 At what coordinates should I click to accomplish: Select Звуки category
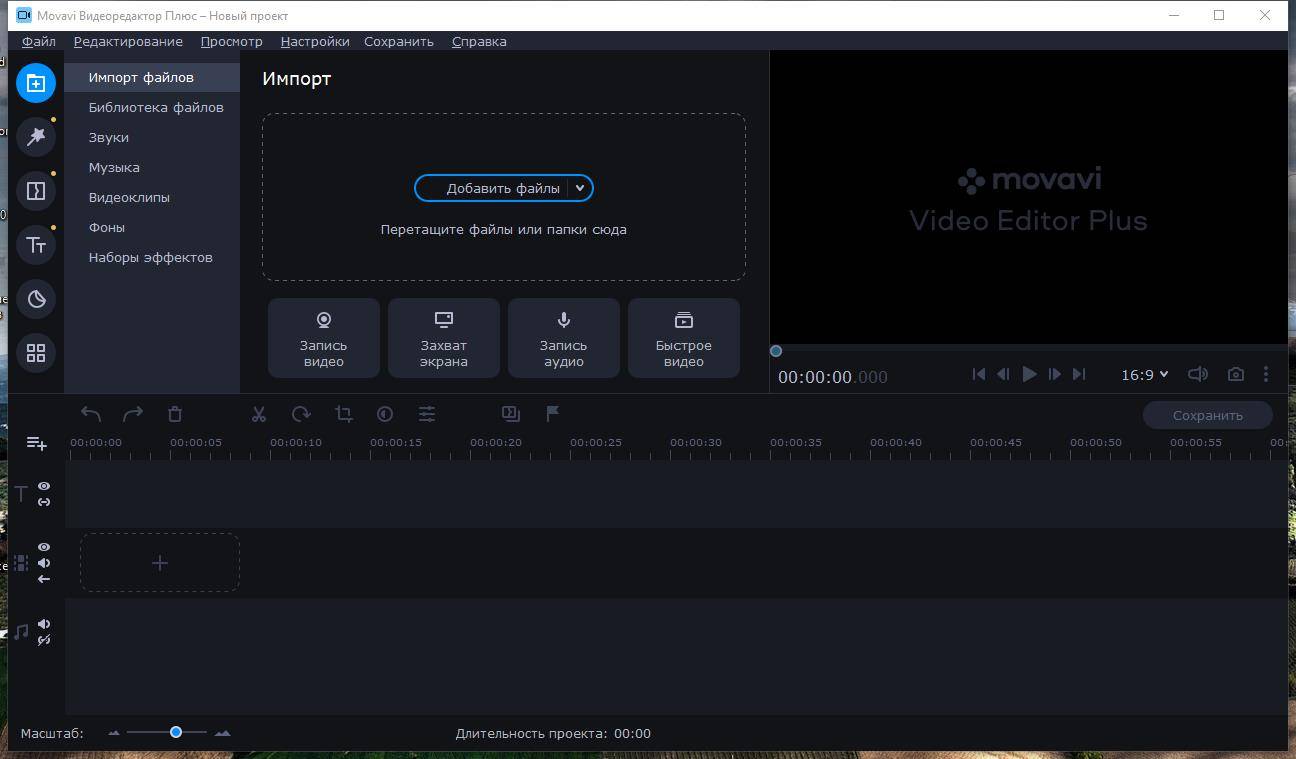pyautogui.click(x=152, y=137)
